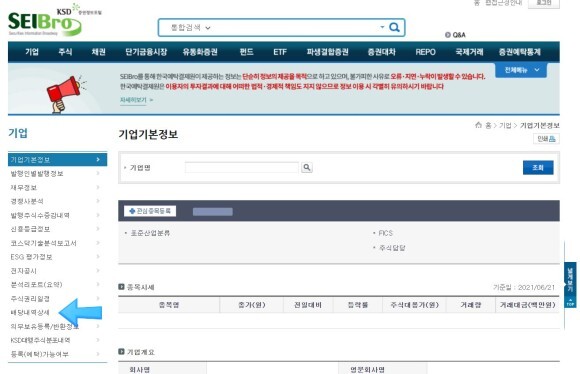Click the 로그인 button at top right
The width and height of the screenshot is (580, 374).
[544, 3]
